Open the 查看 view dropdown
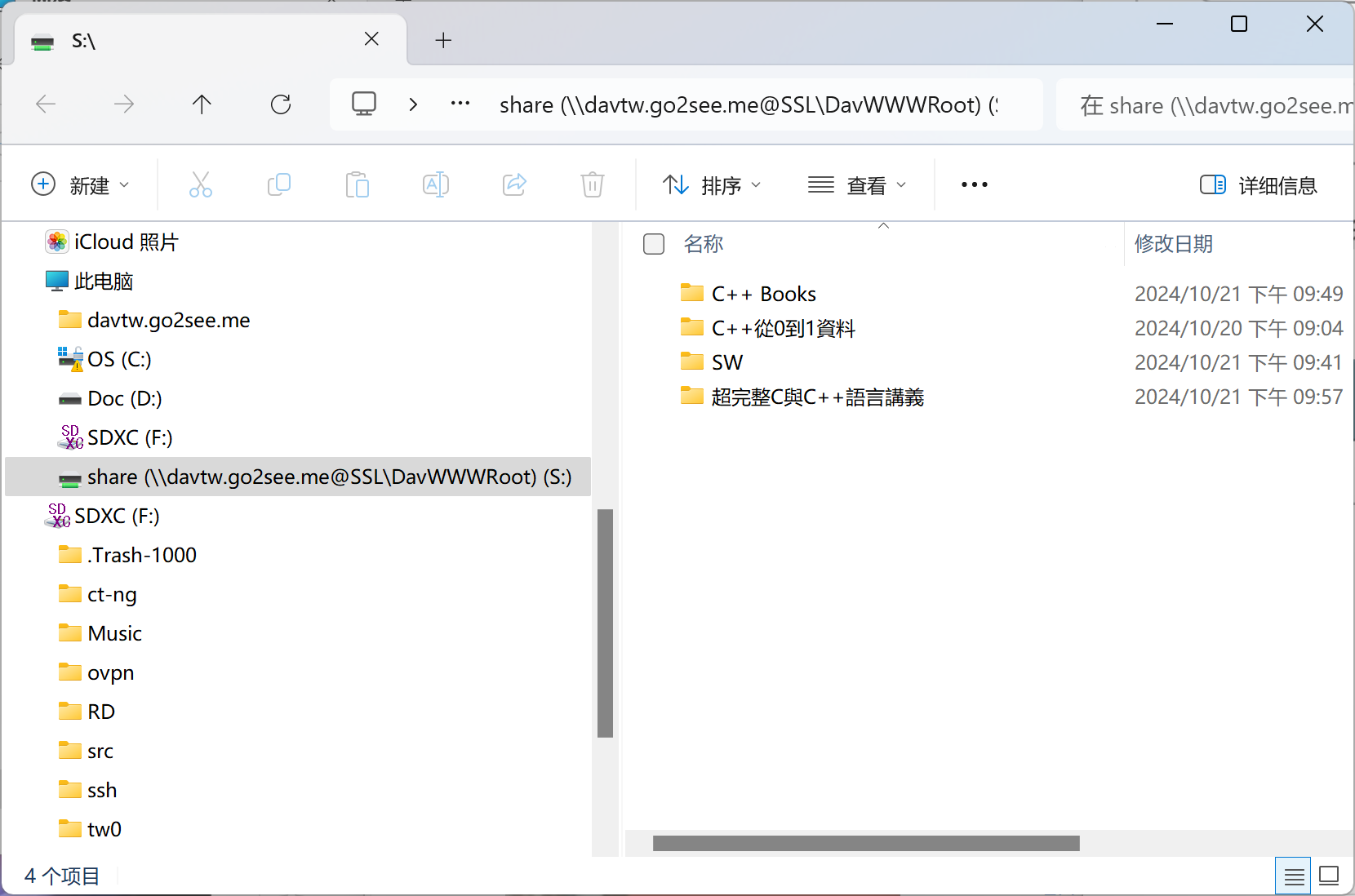 pos(857,185)
